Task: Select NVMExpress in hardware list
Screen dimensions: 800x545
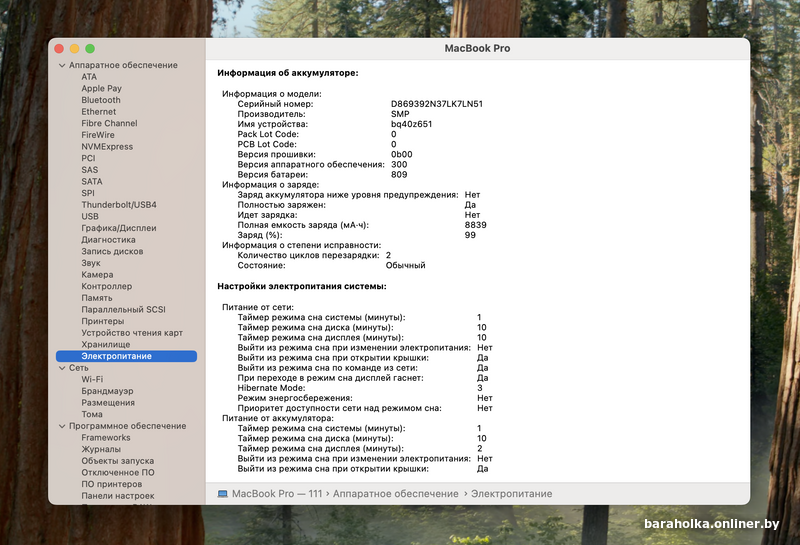Action: point(107,147)
